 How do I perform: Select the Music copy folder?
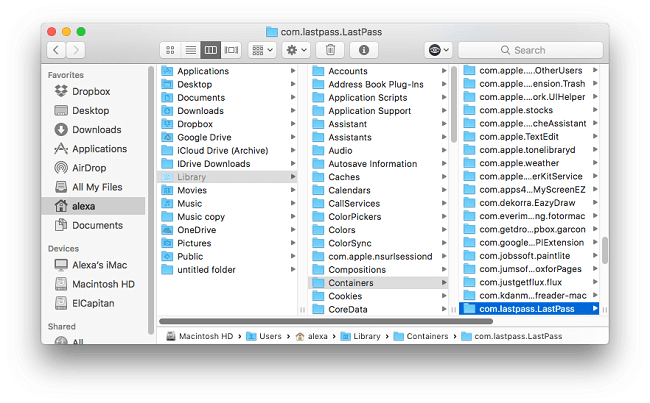(x=228, y=217)
